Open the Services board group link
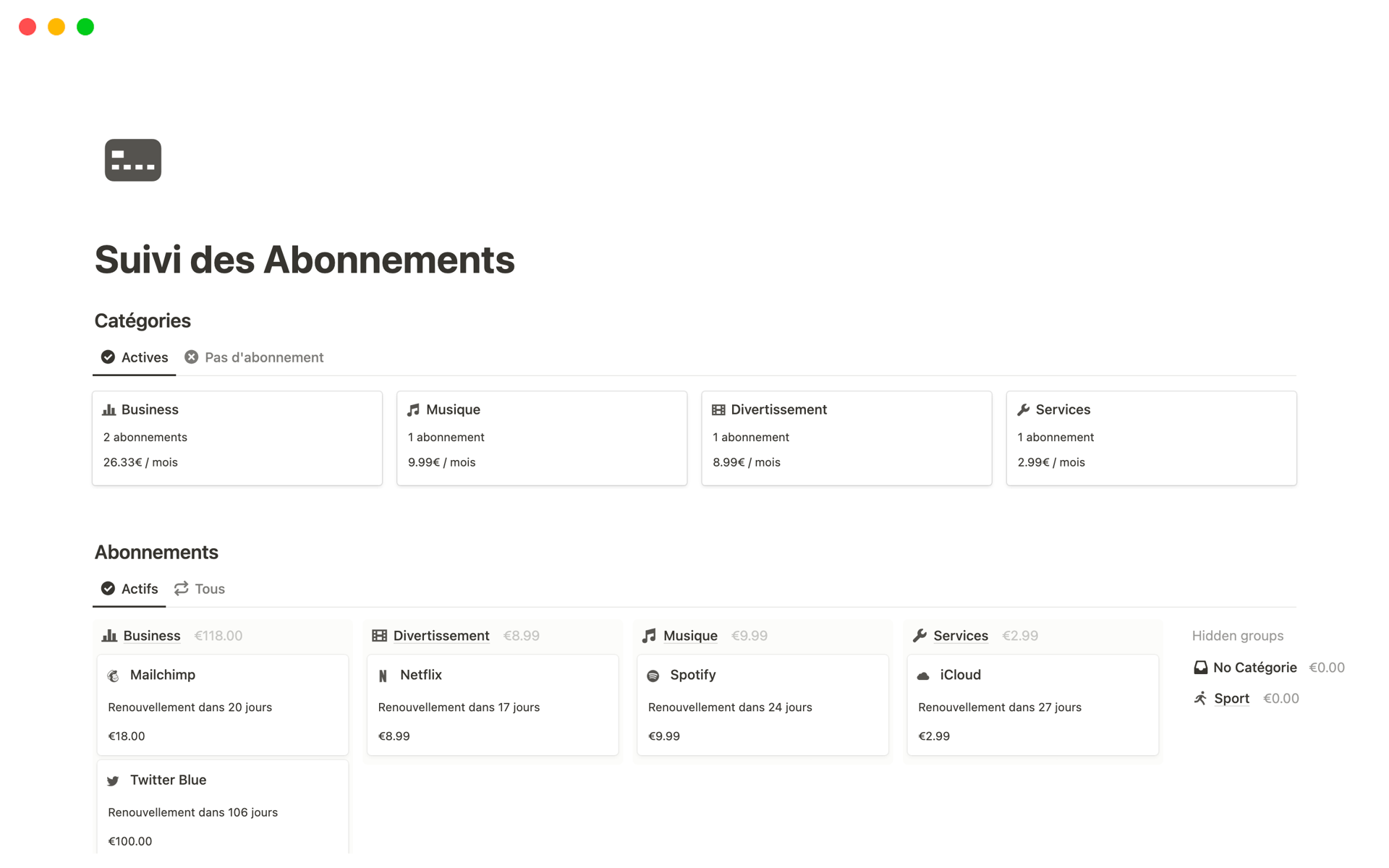Image resolution: width=1389 pixels, height=868 pixels. [x=960, y=636]
